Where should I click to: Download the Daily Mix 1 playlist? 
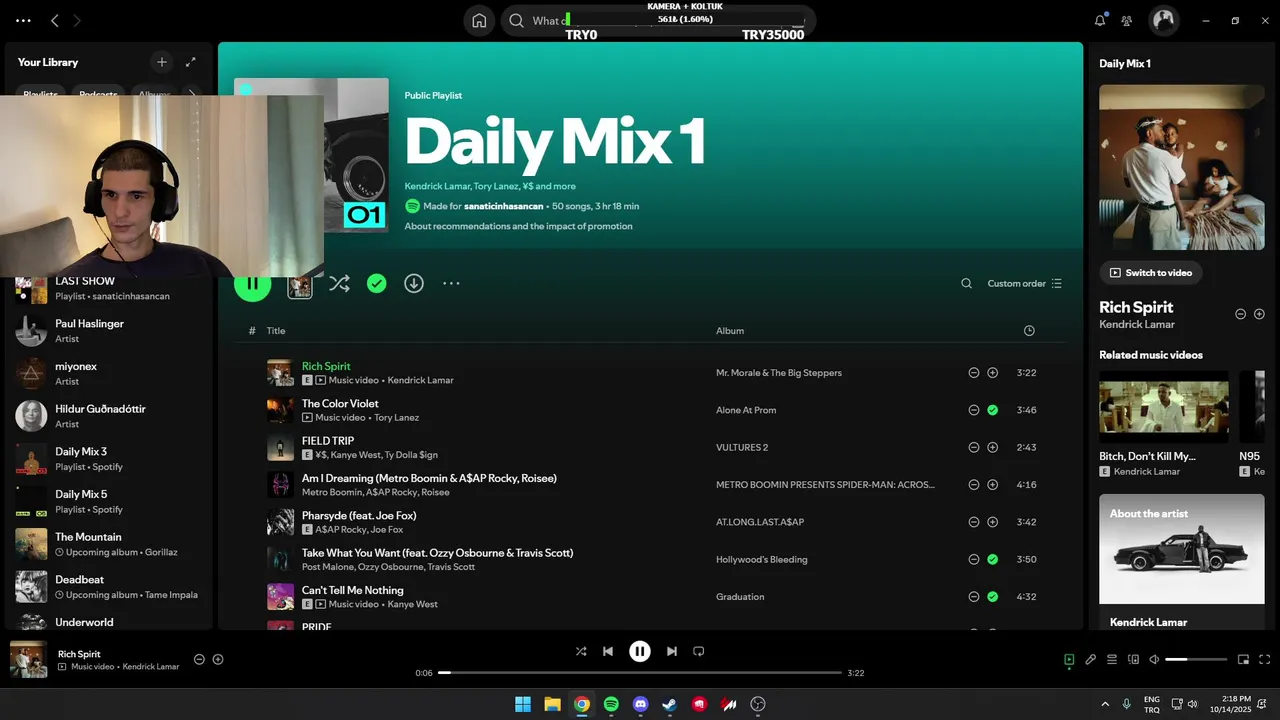pyautogui.click(x=414, y=284)
